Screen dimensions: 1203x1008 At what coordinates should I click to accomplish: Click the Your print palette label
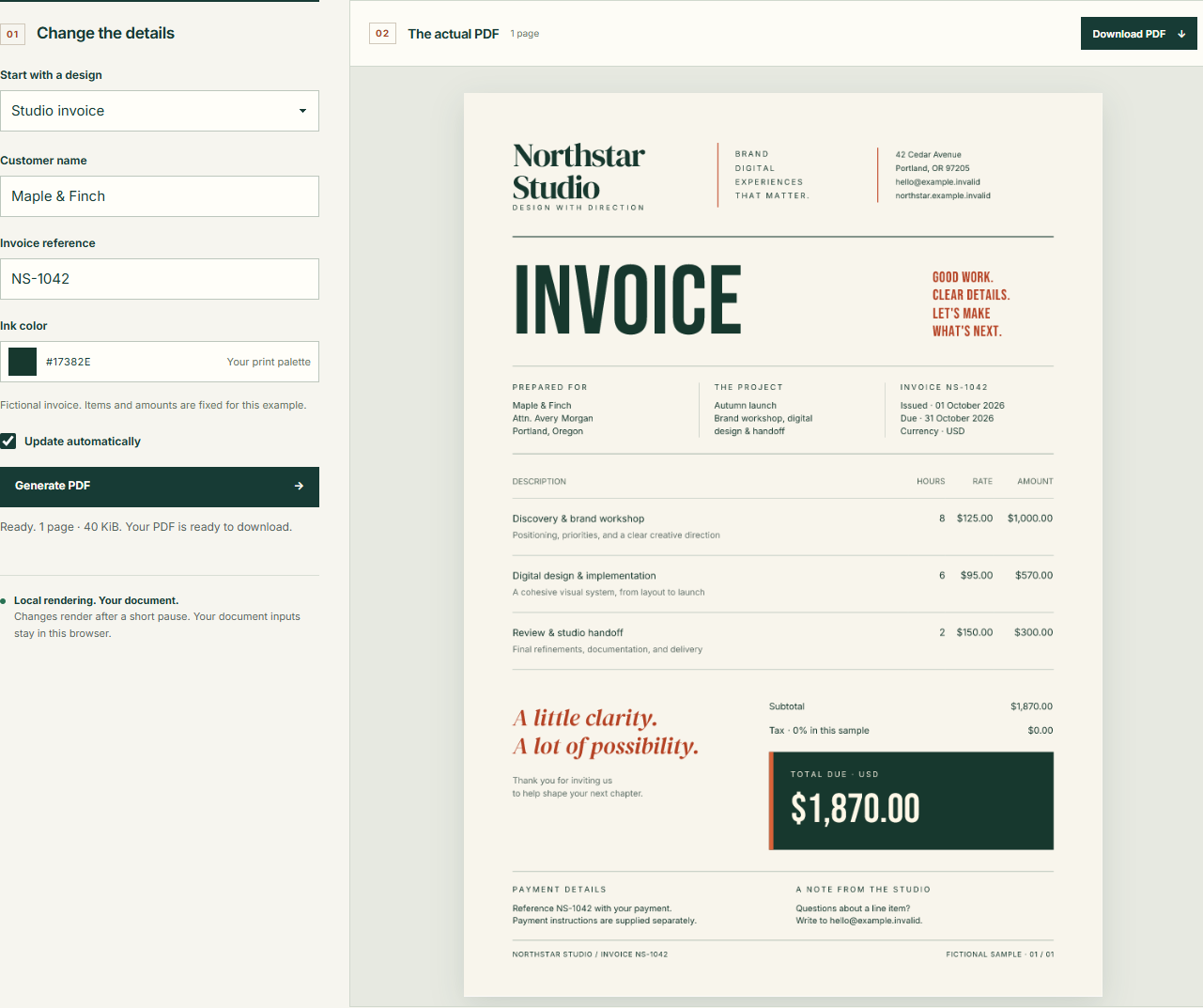coord(269,362)
